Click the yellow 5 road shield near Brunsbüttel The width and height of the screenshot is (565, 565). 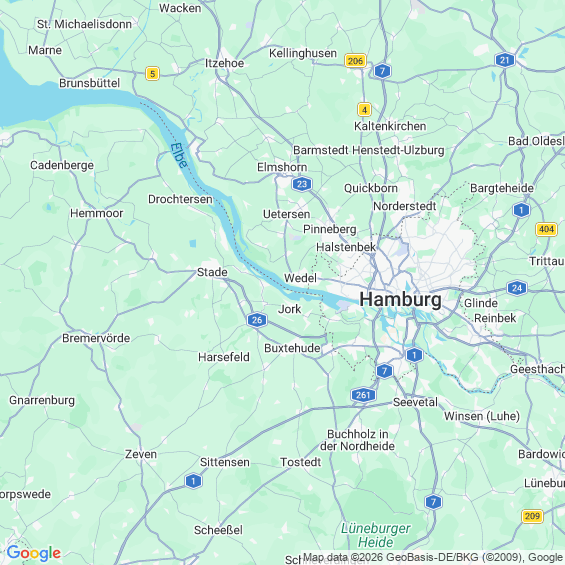click(x=152, y=74)
